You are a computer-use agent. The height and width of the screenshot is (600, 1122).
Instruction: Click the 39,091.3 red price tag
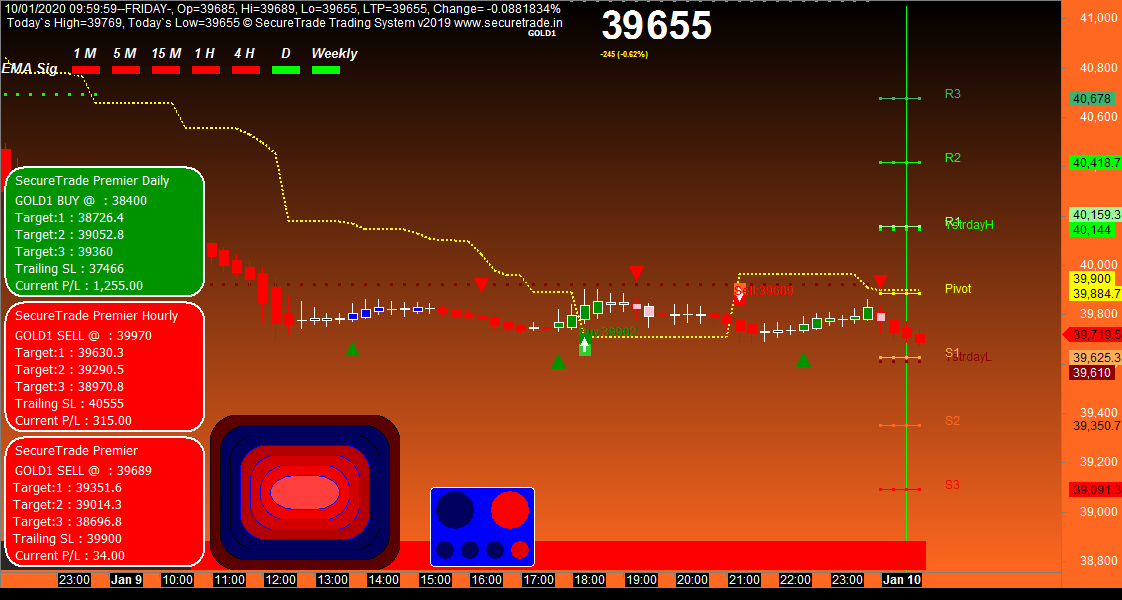1095,490
